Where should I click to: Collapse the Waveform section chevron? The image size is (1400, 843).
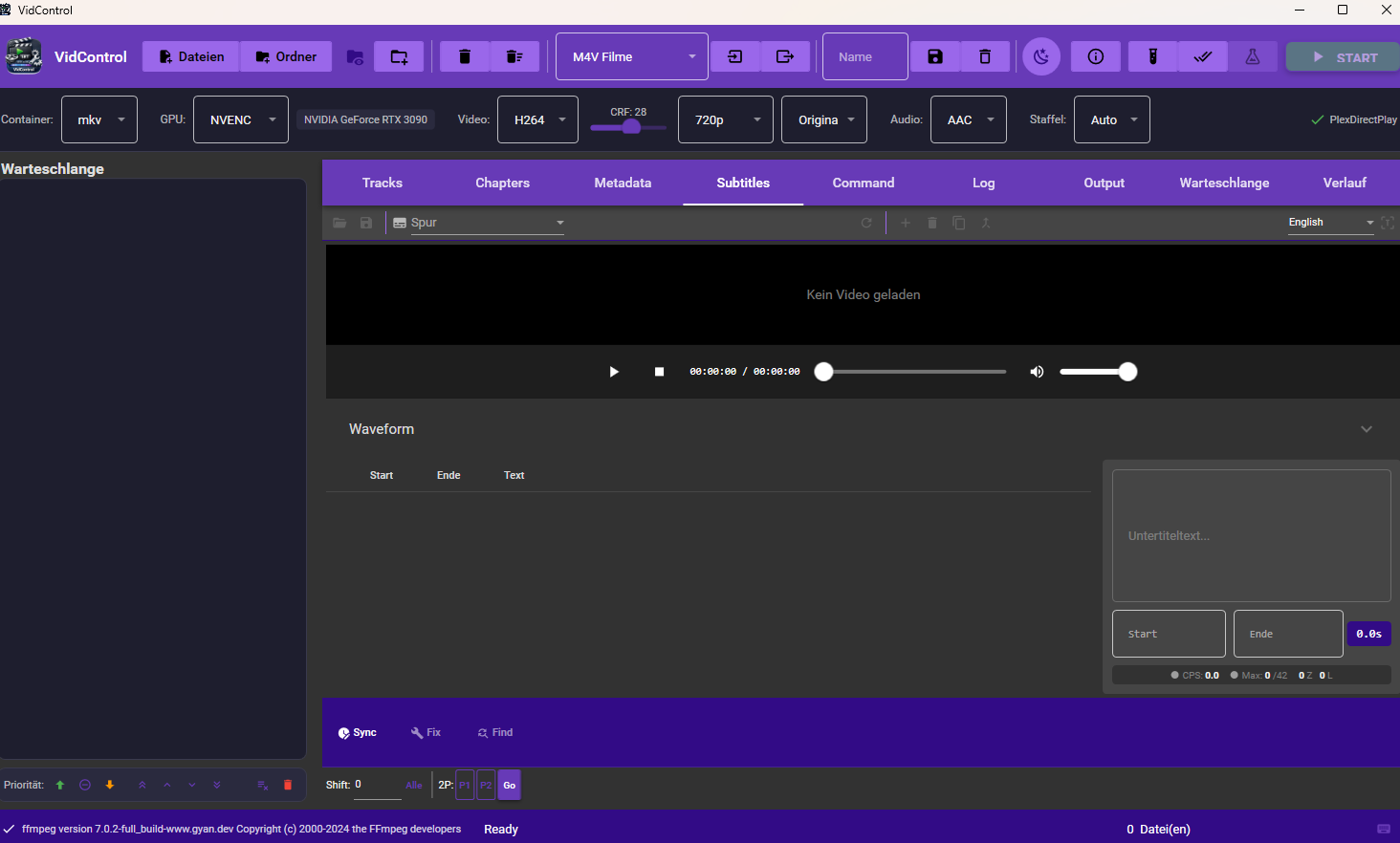pyautogui.click(x=1367, y=429)
